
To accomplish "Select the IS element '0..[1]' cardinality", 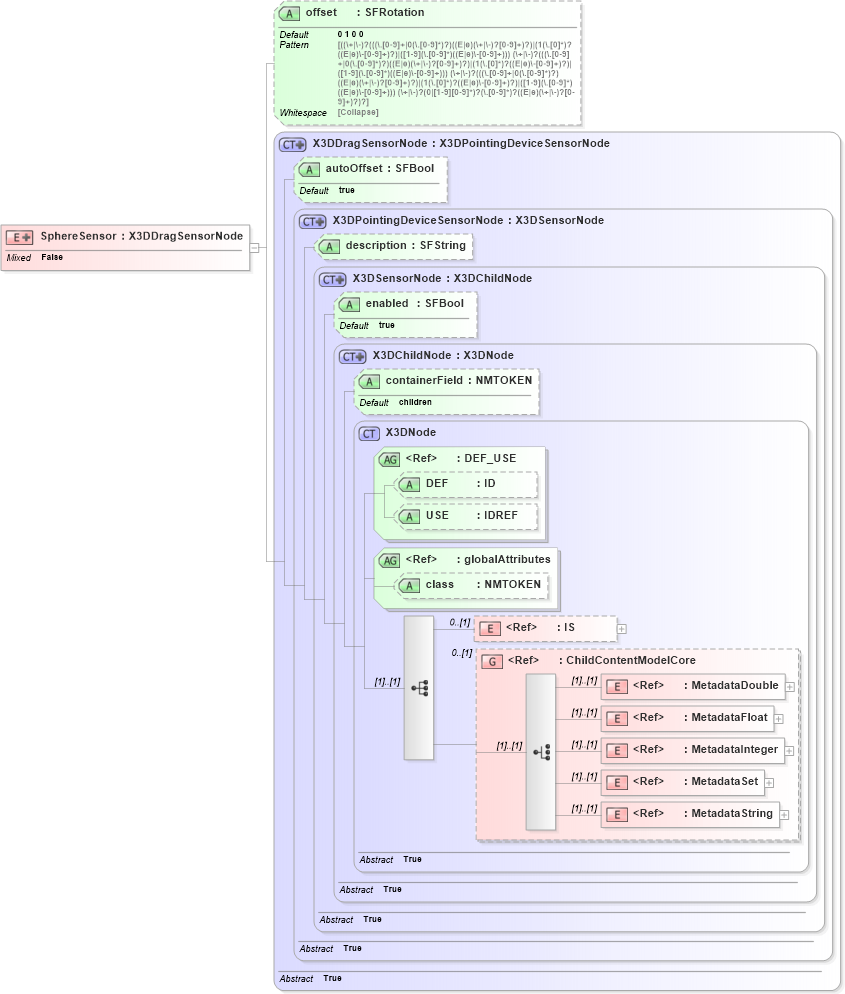I will tap(460, 623).
